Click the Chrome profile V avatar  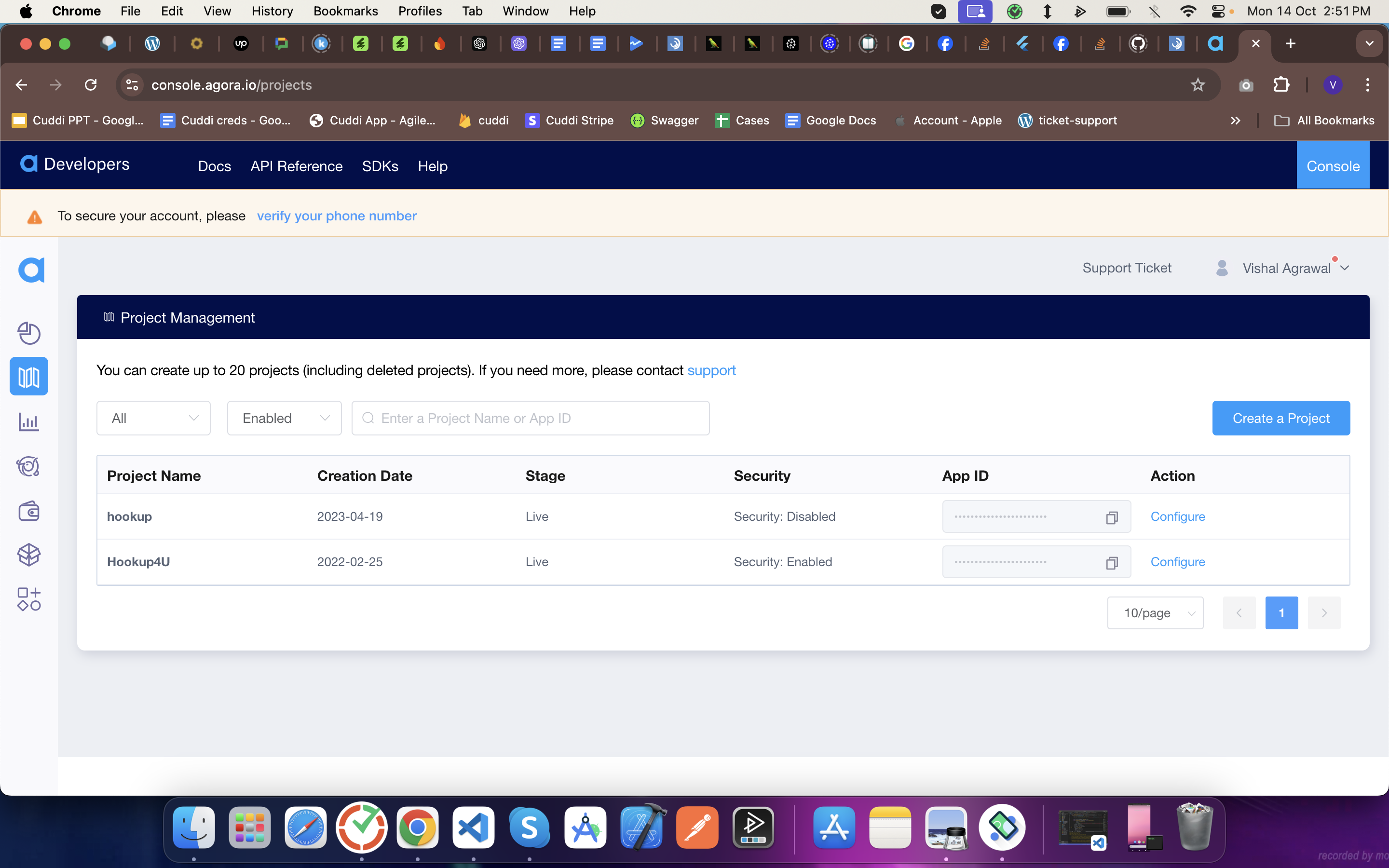pyautogui.click(x=1333, y=85)
